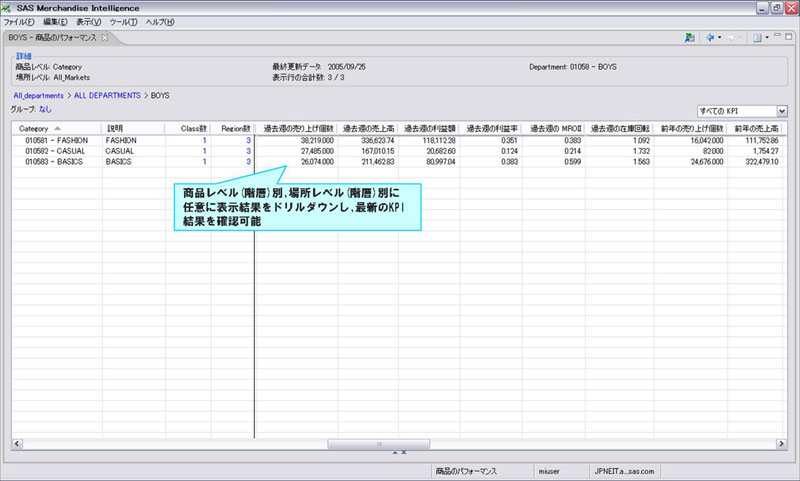Click the 説明 column header
Viewport: 800px width, 481px height.
click(x=133, y=129)
